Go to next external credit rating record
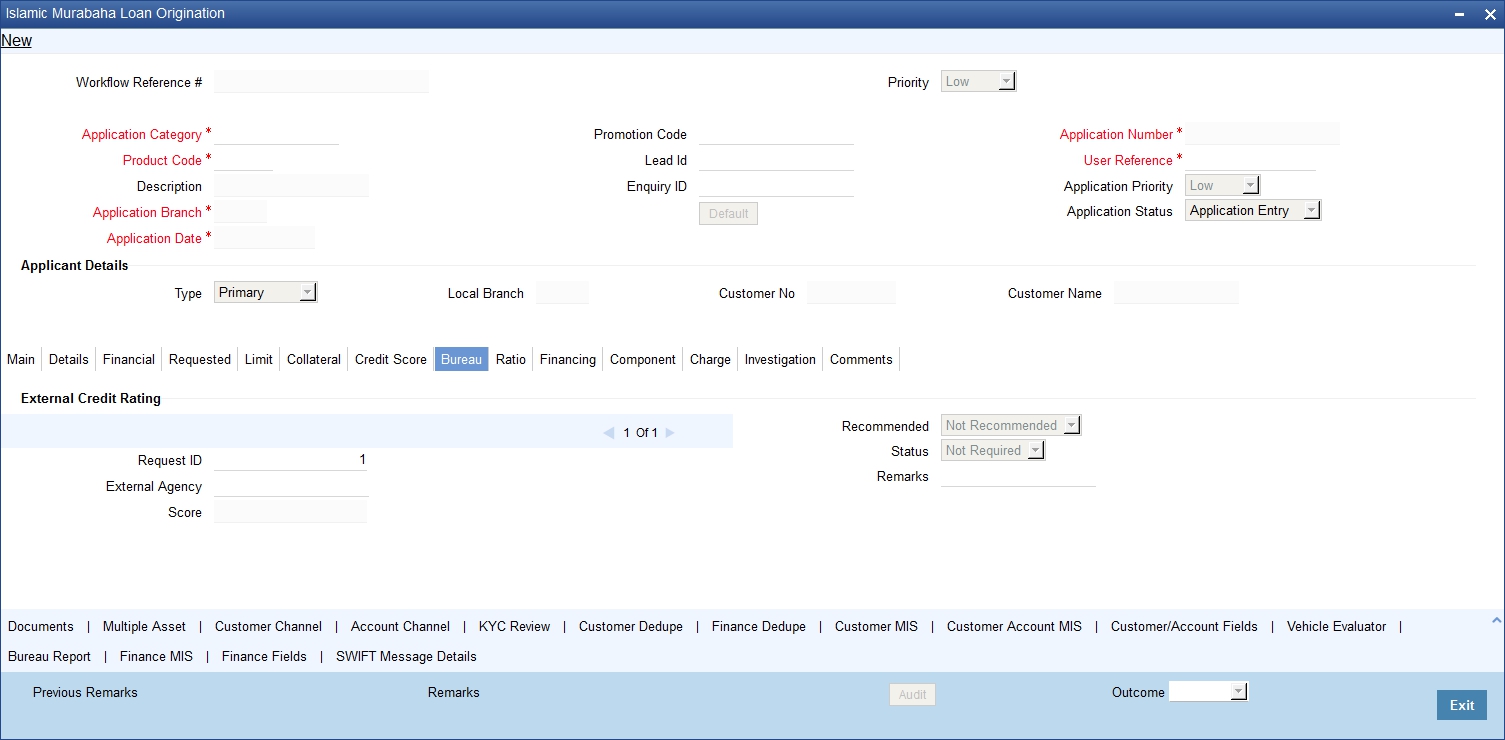This screenshot has height=740, width=1505. (670, 433)
